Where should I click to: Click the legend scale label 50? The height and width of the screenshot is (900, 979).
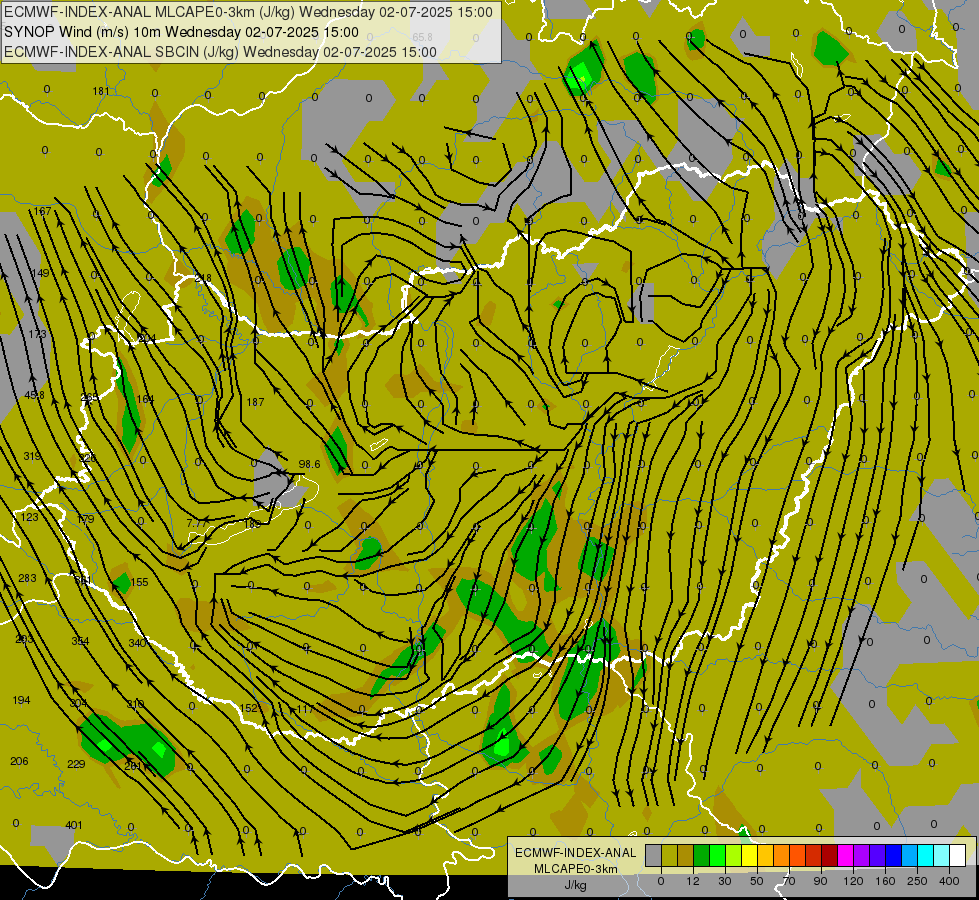click(756, 881)
